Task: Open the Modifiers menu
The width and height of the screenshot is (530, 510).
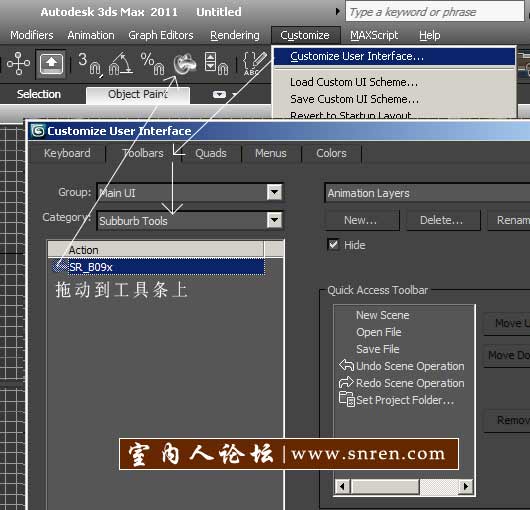Action: click(x=32, y=35)
